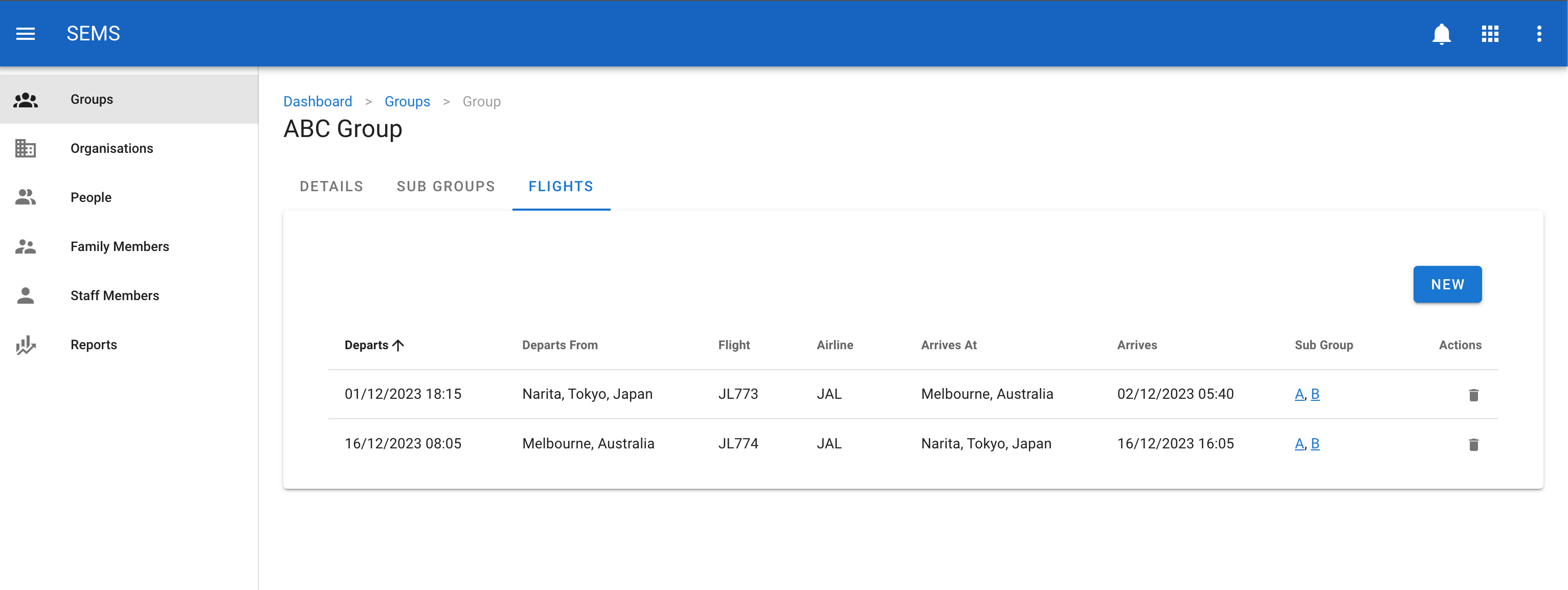Go to Dashboard via breadcrumb
Screen dimensions: 1568x590
coord(317,102)
